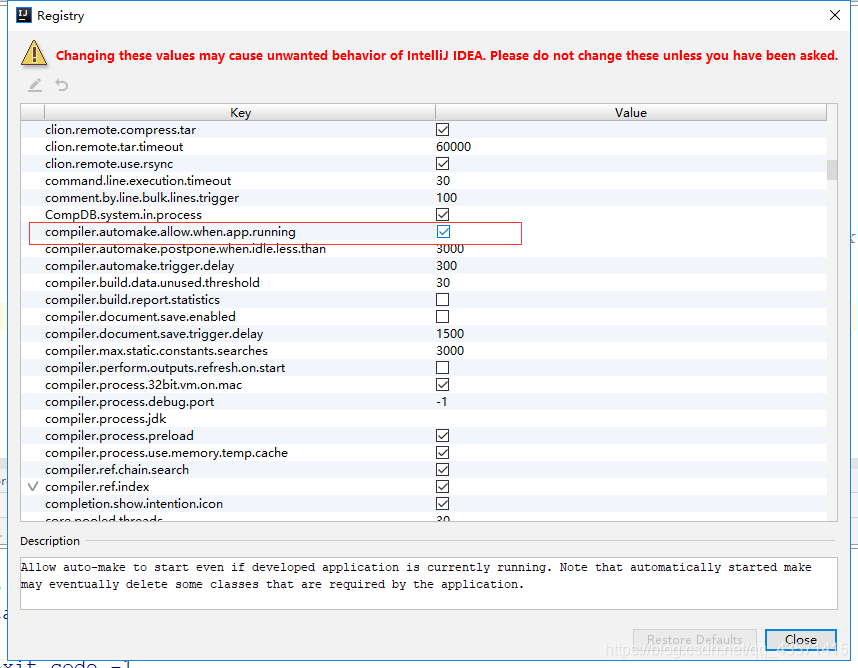This screenshot has height=668, width=858.
Task: Toggle compiler.process.preload checkbox
Action: [442, 435]
